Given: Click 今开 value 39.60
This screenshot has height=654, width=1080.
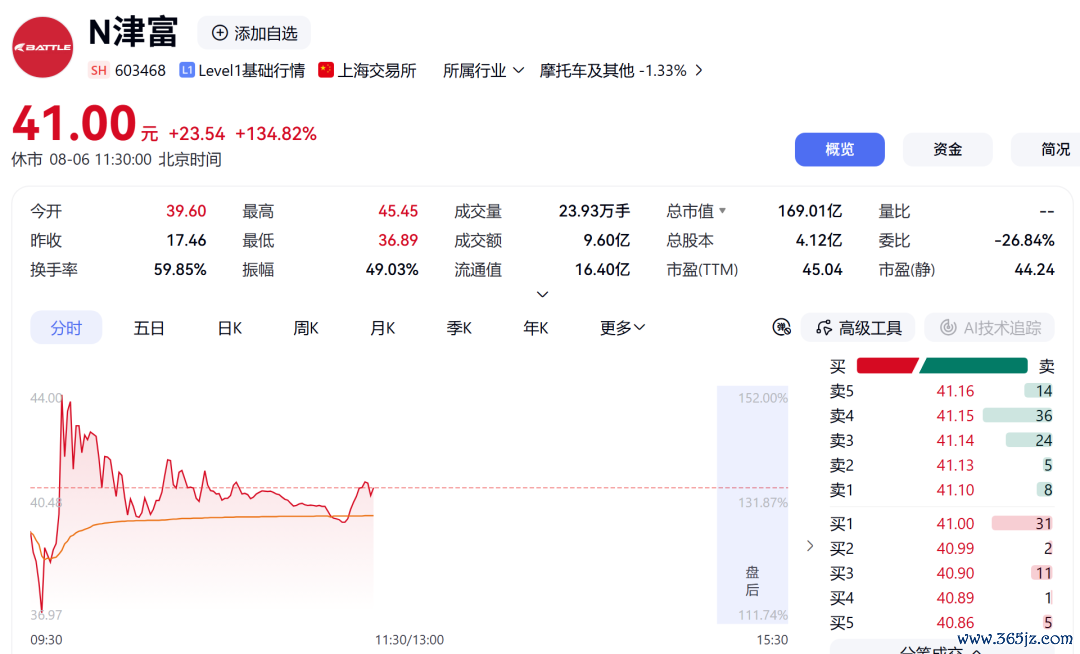Looking at the screenshot, I should click(x=186, y=211).
